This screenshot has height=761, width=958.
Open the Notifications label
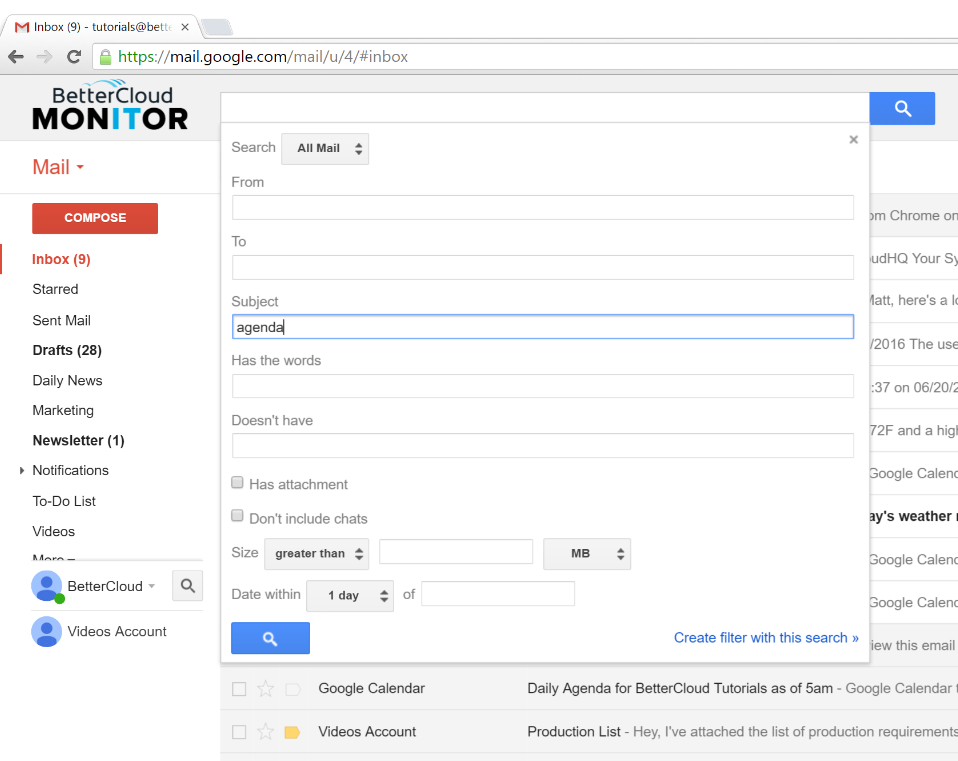coord(70,470)
